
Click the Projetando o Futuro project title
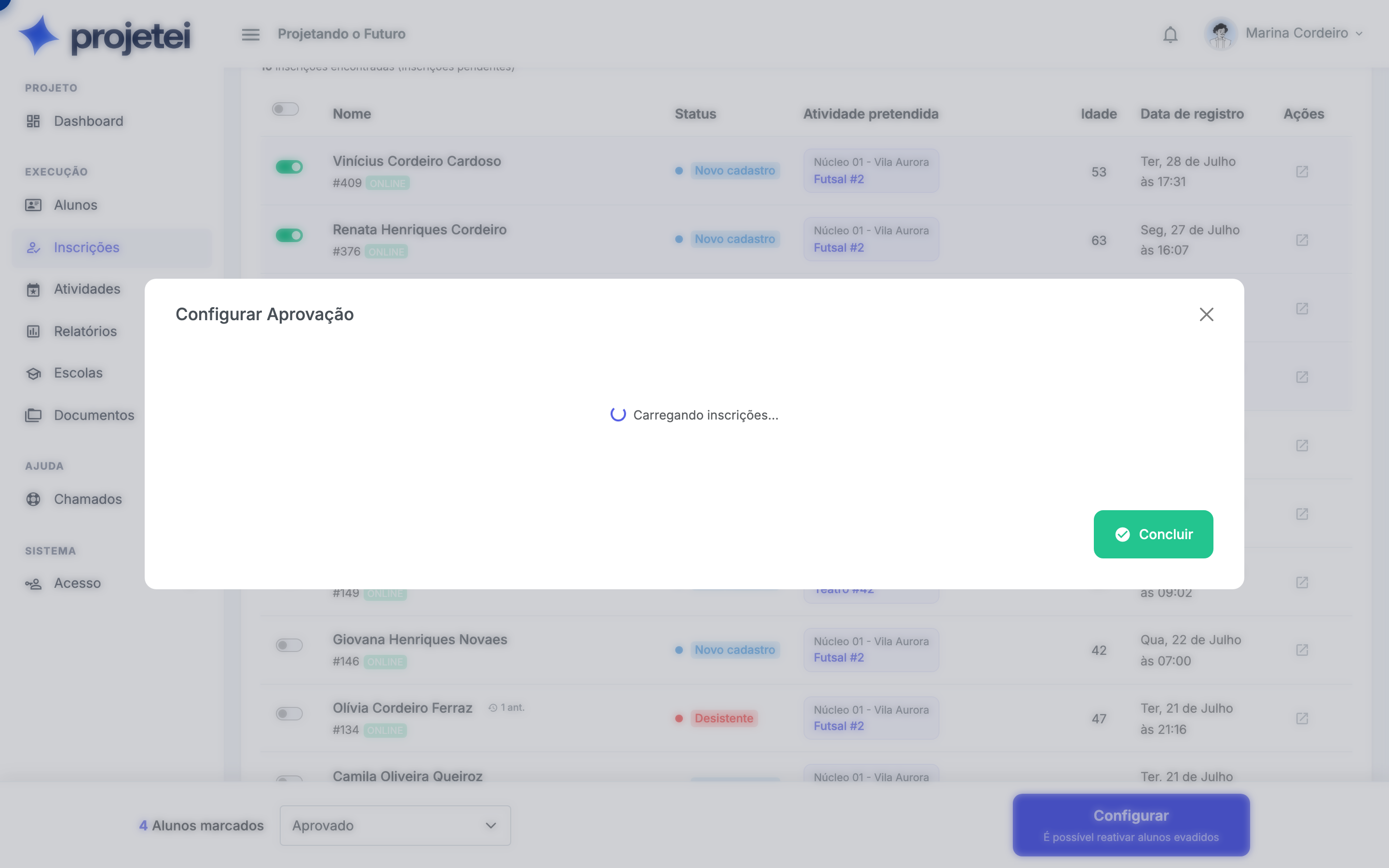(341, 34)
